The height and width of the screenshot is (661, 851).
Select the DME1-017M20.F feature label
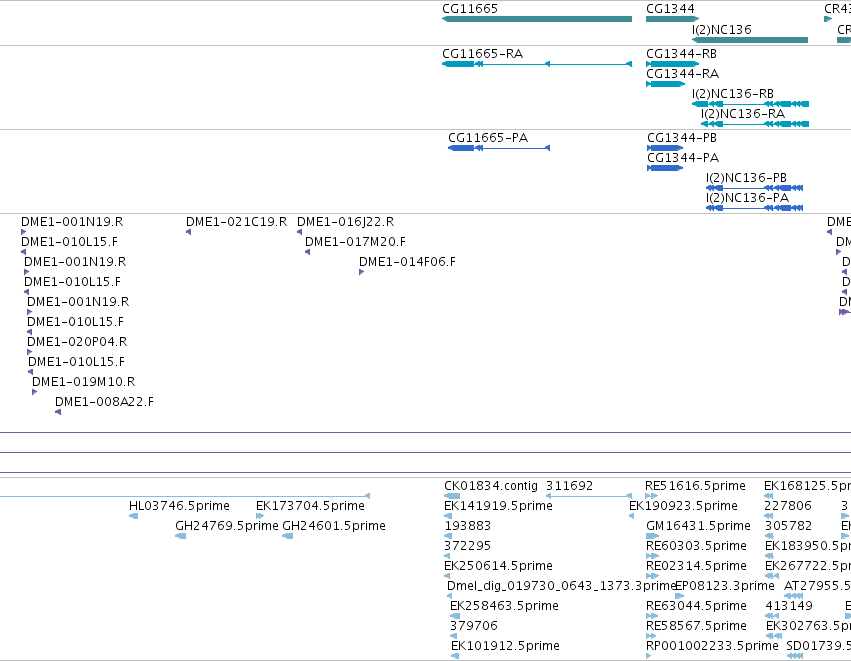(355, 242)
